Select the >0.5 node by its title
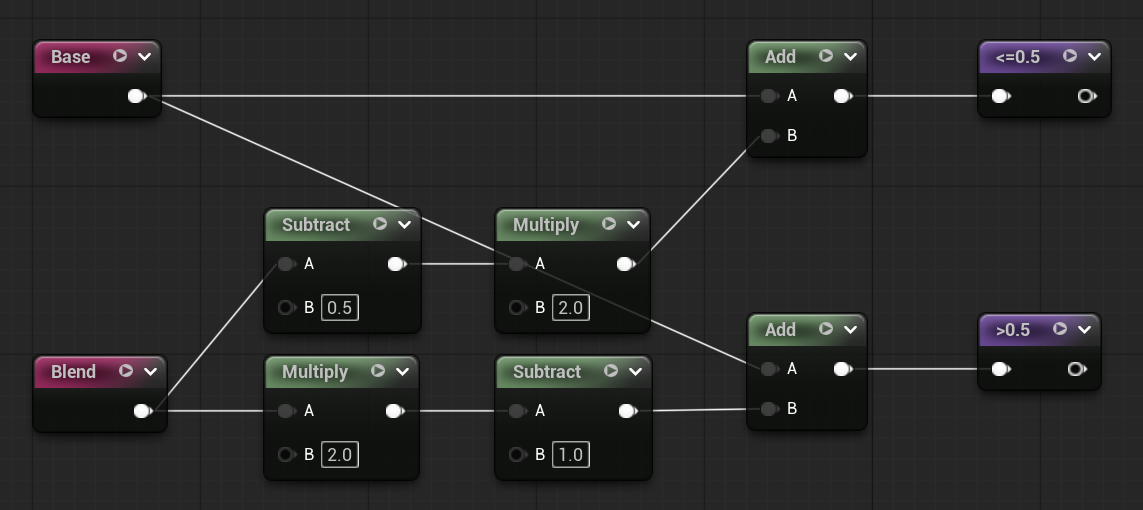The image size is (1143, 510). pos(1013,330)
